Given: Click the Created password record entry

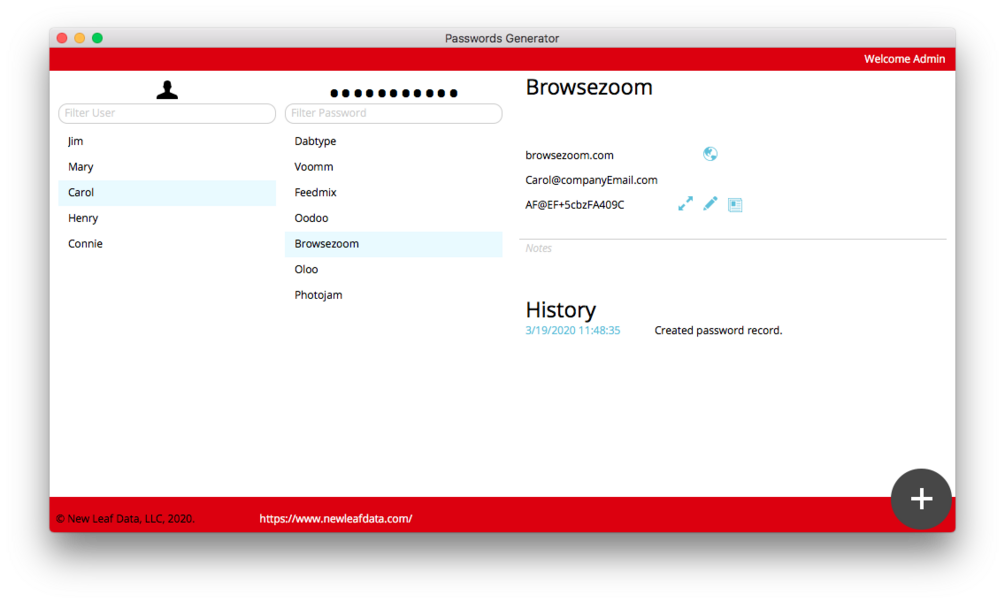Looking at the screenshot, I should point(718,330).
